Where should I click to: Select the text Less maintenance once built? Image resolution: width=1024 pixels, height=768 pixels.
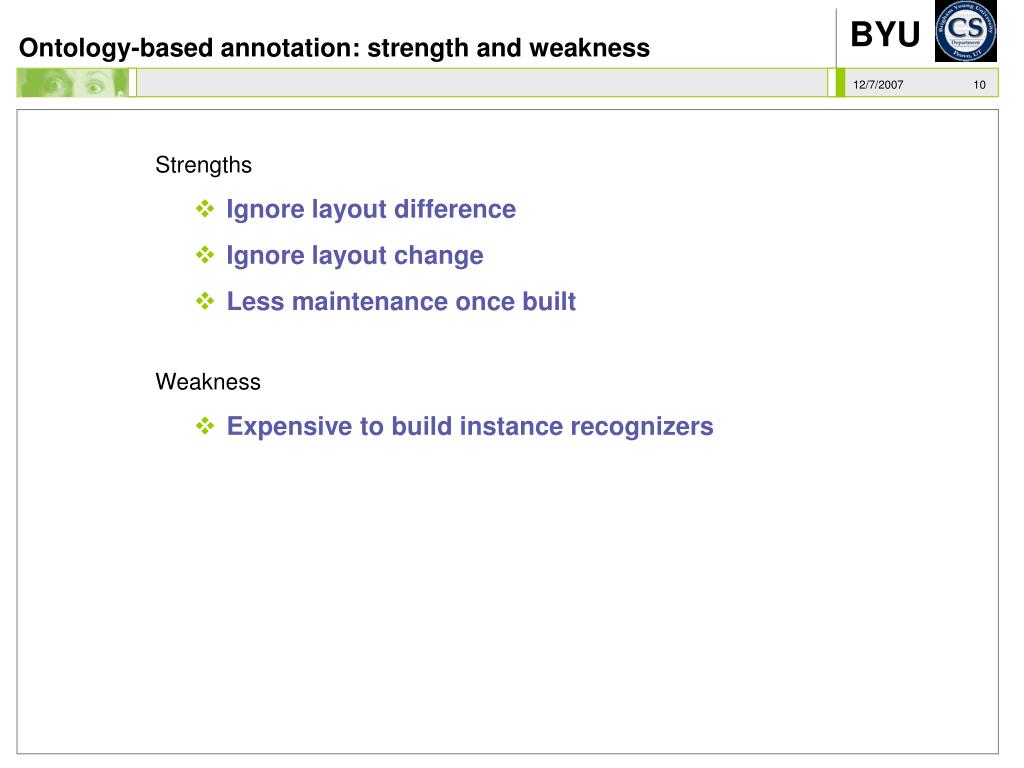(401, 301)
